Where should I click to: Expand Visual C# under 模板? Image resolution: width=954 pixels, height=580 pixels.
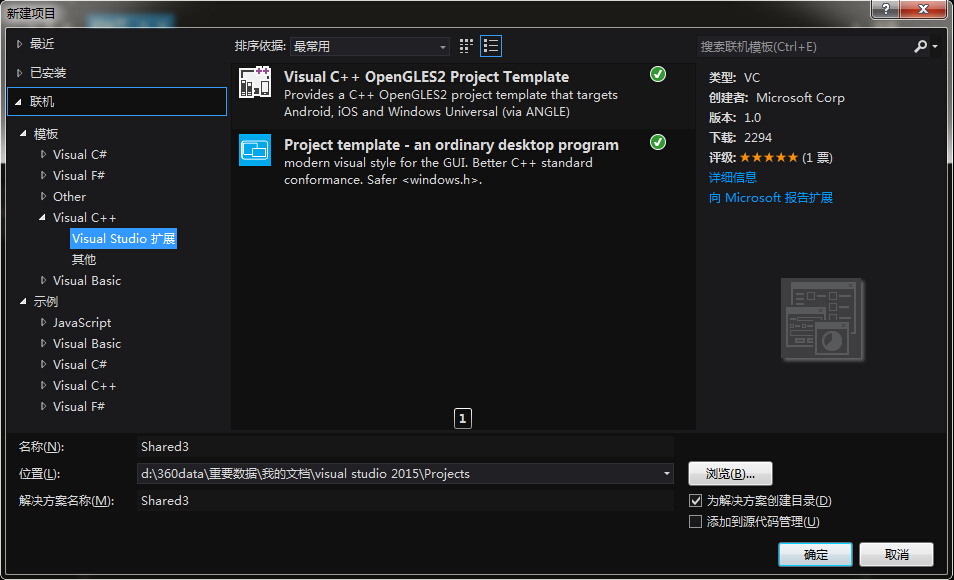pyautogui.click(x=43, y=155)
